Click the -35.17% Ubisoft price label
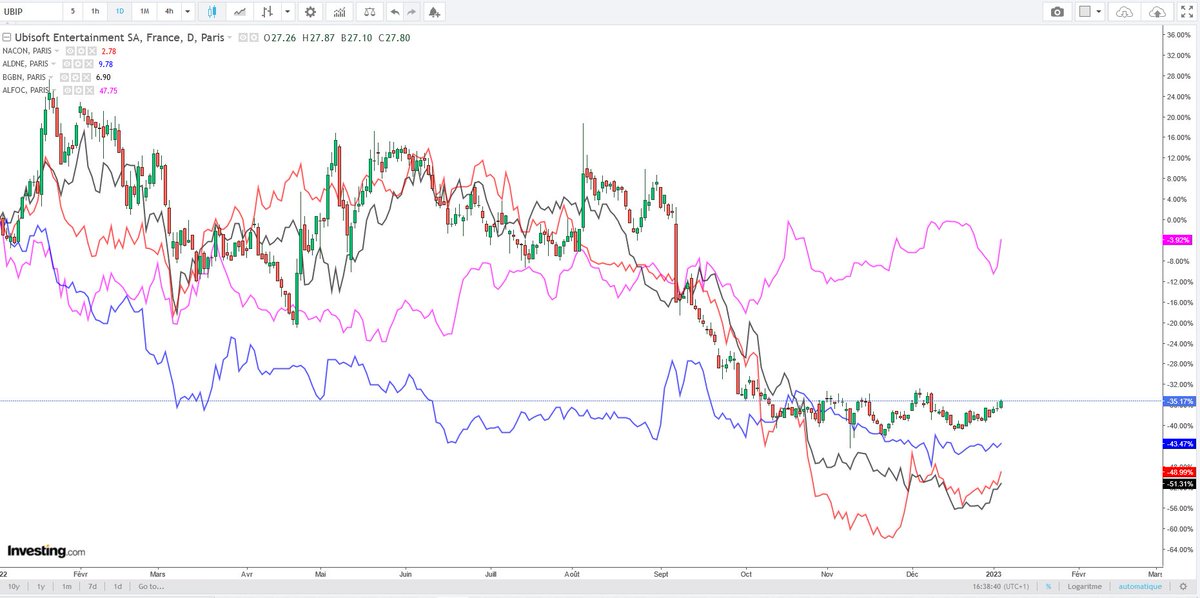The width and height of the screenshot is (1200, 598). [1180, 401]
